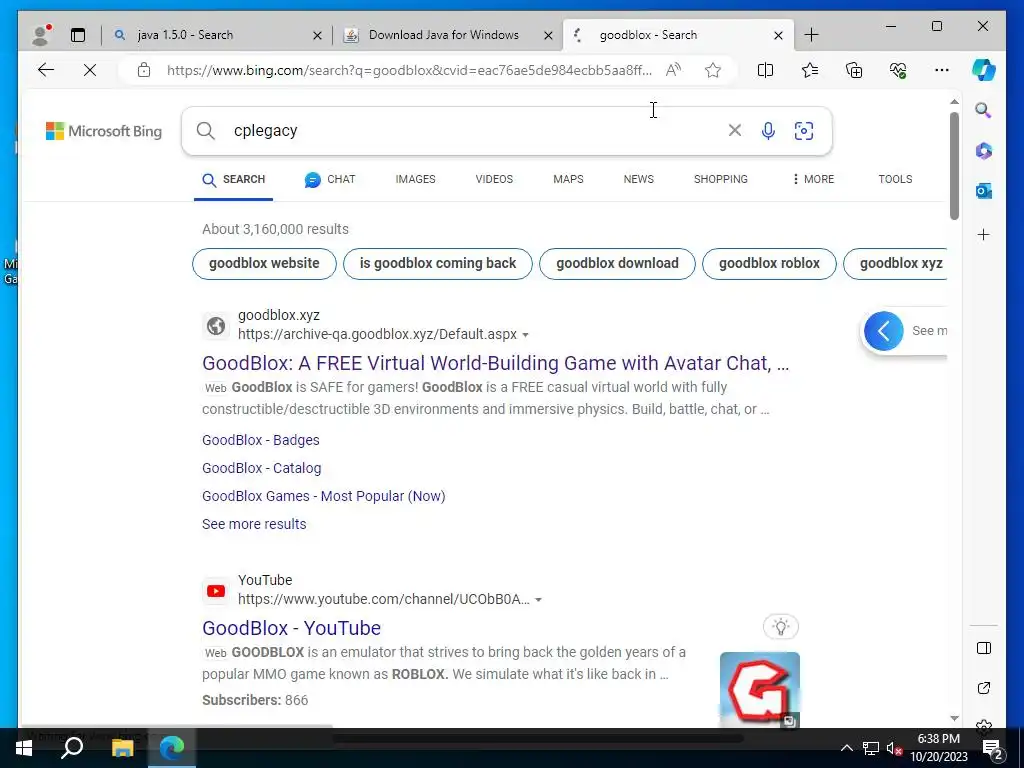Image resolution: width=1024 pixels, height=768 pixels.
Task: Click the browser address bar URL
Action: 409,70
